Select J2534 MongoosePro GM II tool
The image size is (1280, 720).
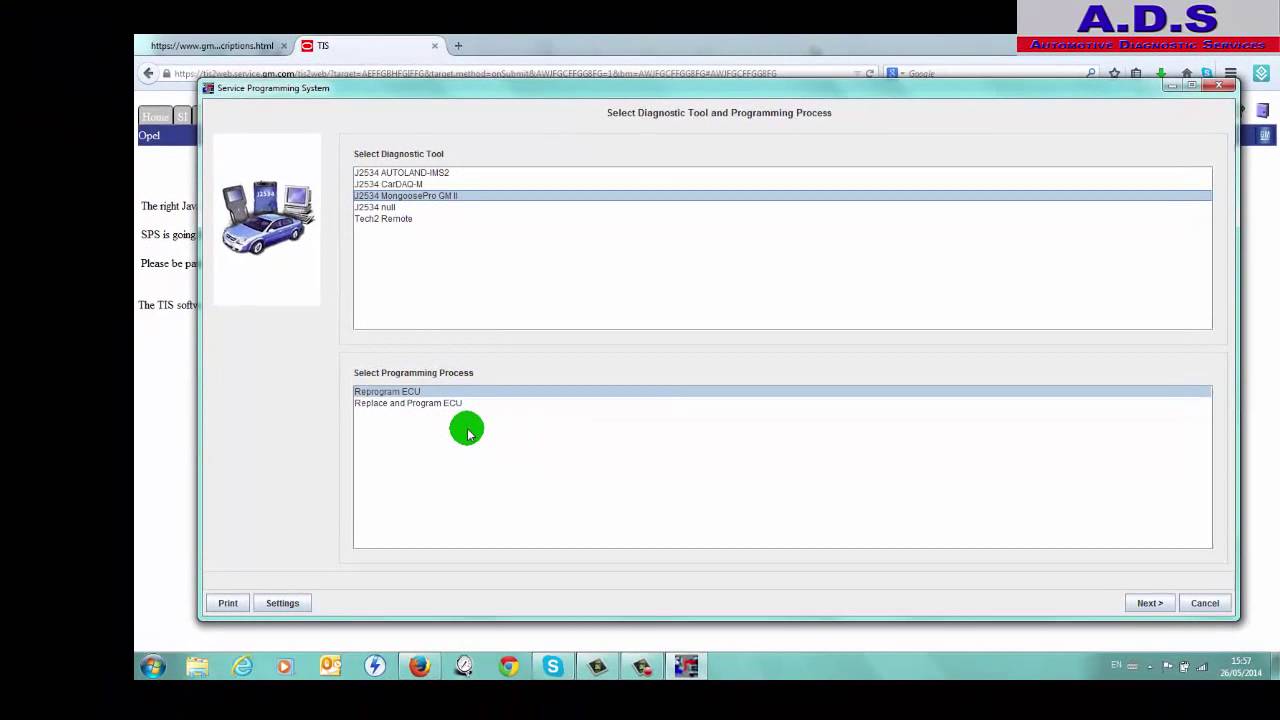(x=782, y=196)
